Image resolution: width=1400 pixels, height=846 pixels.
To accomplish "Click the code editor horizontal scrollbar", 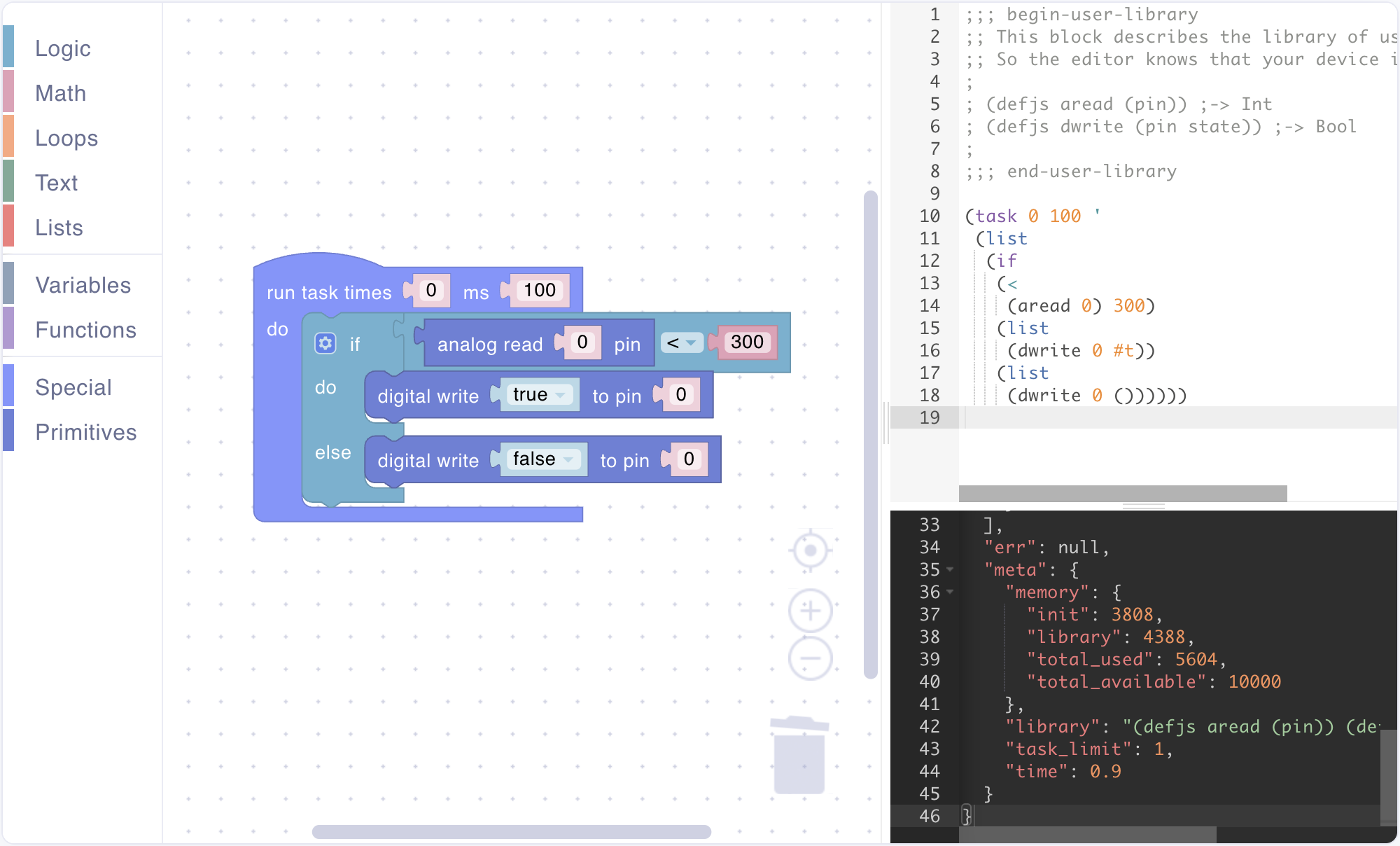I will click(1122, 493).
